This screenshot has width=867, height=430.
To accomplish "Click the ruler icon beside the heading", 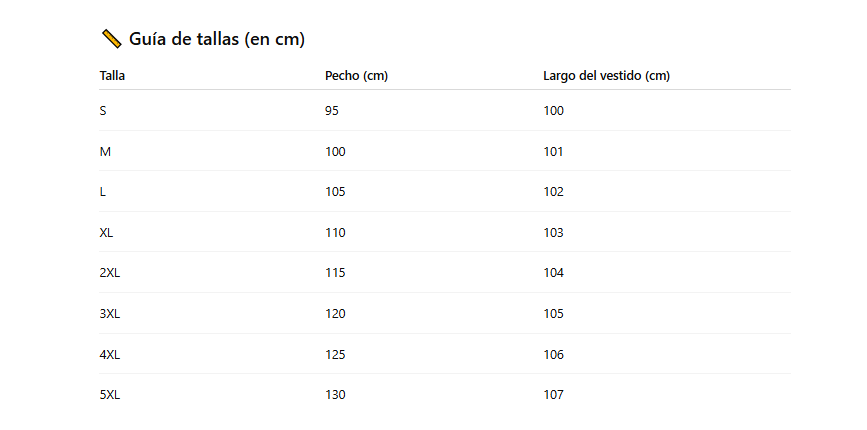I will point(111,39).
